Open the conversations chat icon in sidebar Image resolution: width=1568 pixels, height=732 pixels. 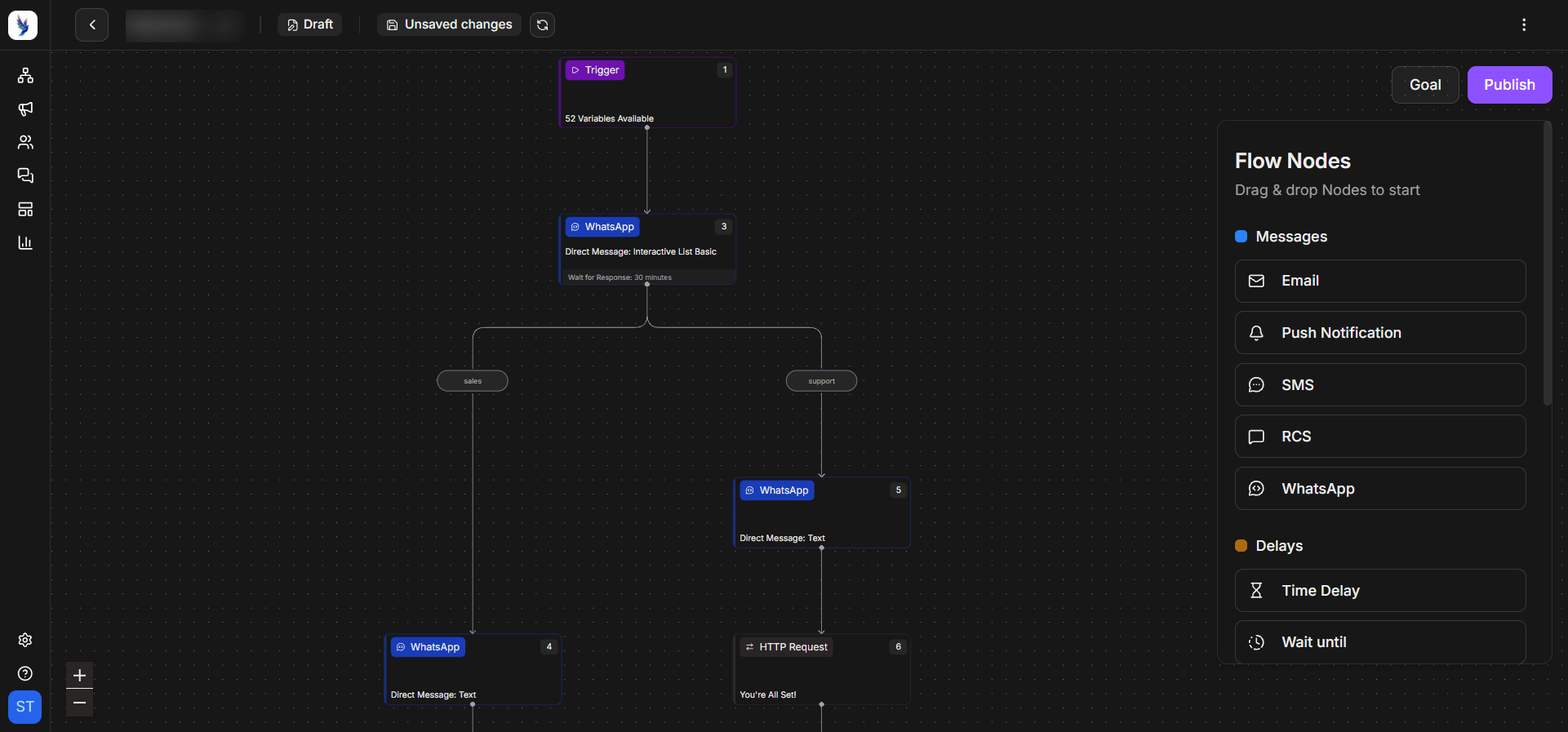pos(25,175)
